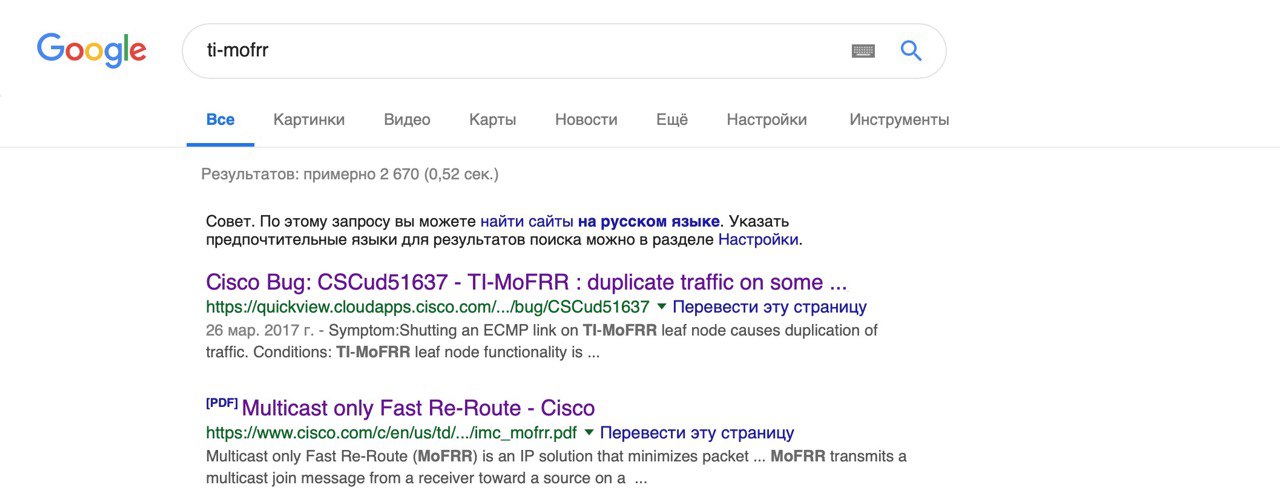Click the найти сайты на русском языке link
Screen dimensions: 1280x504
(600, 220)
